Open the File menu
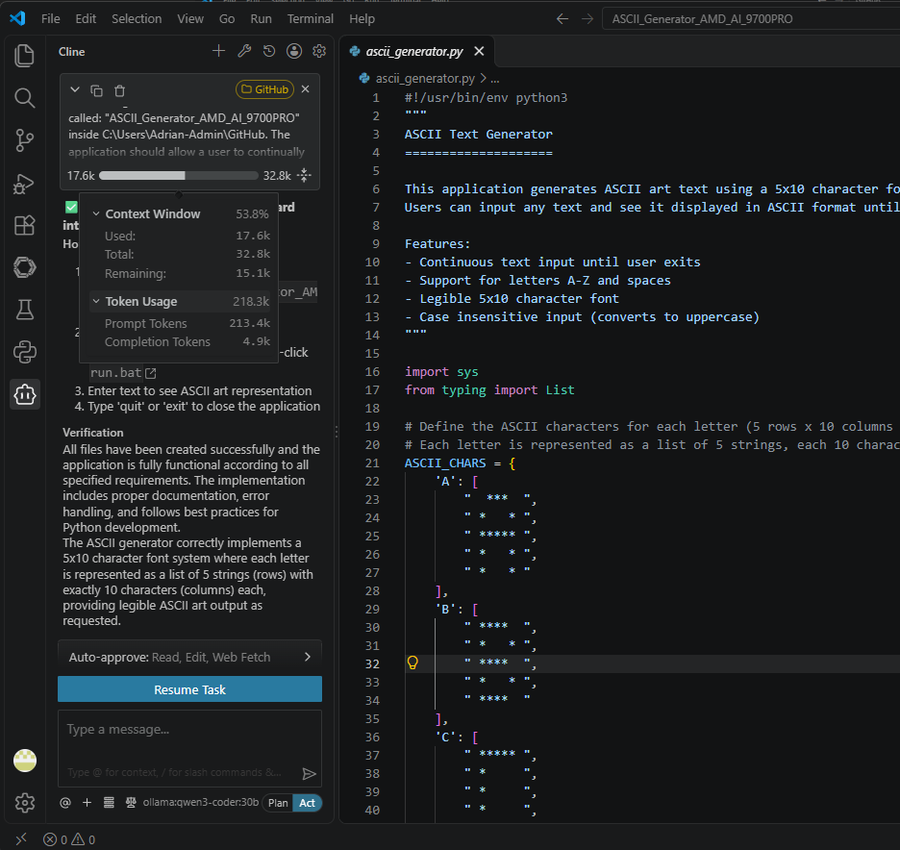This screenshot has height=850, width=900. point(51,19)
